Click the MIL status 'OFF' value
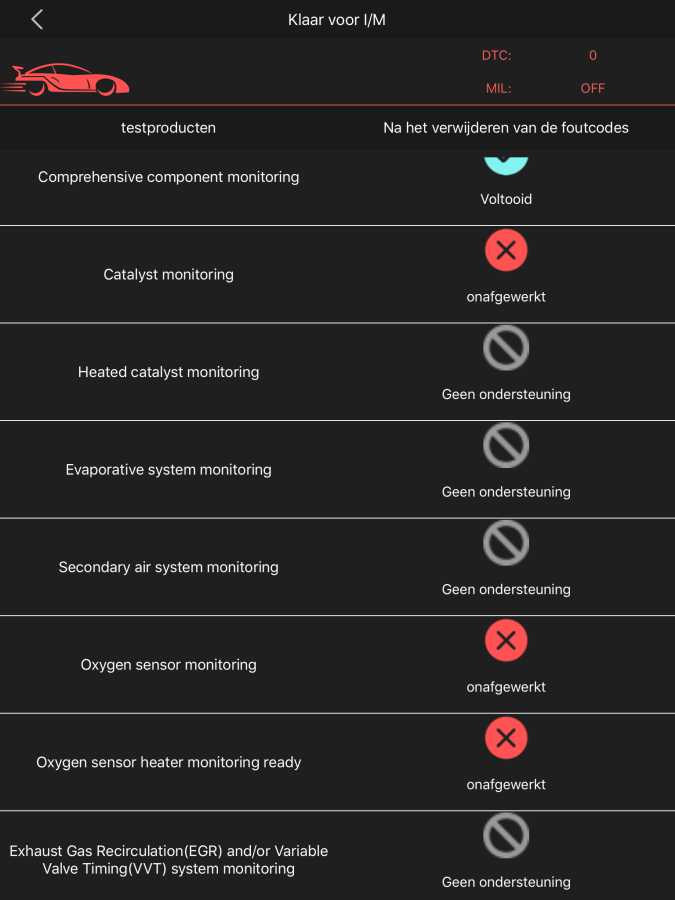 click(x=593, y=88)
